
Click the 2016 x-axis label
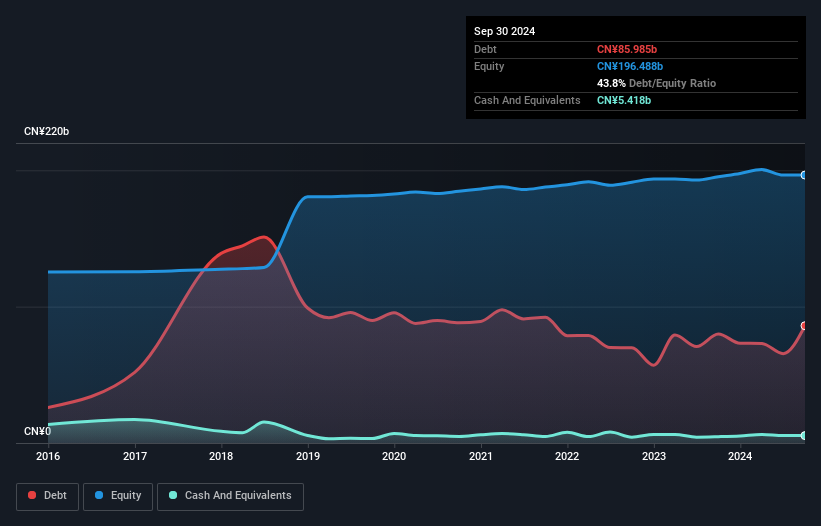tap(48, 456)
